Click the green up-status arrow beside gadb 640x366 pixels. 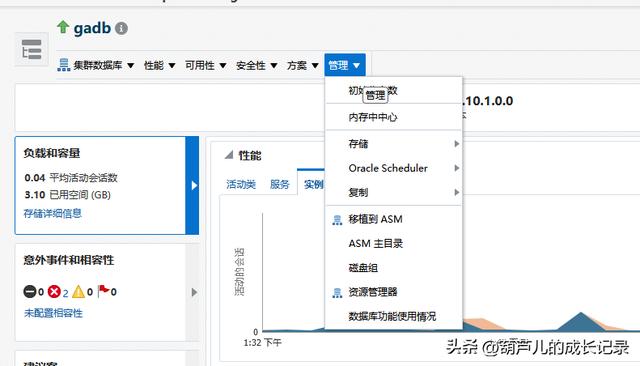tap(63, 27)
